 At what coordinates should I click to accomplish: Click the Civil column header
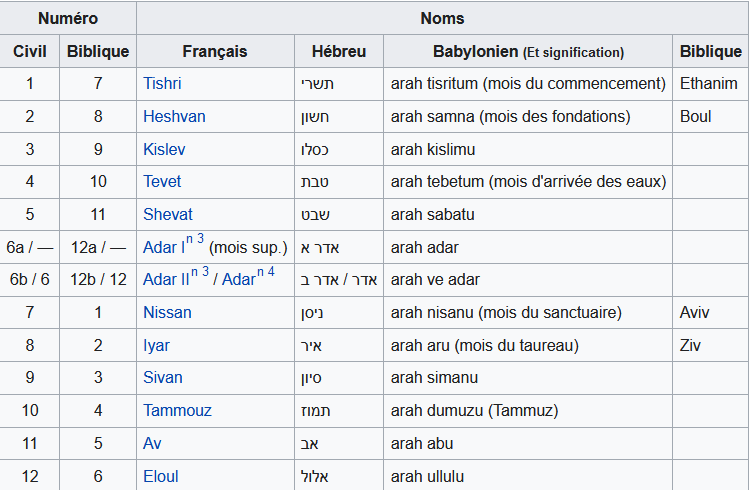pos(29,51)
